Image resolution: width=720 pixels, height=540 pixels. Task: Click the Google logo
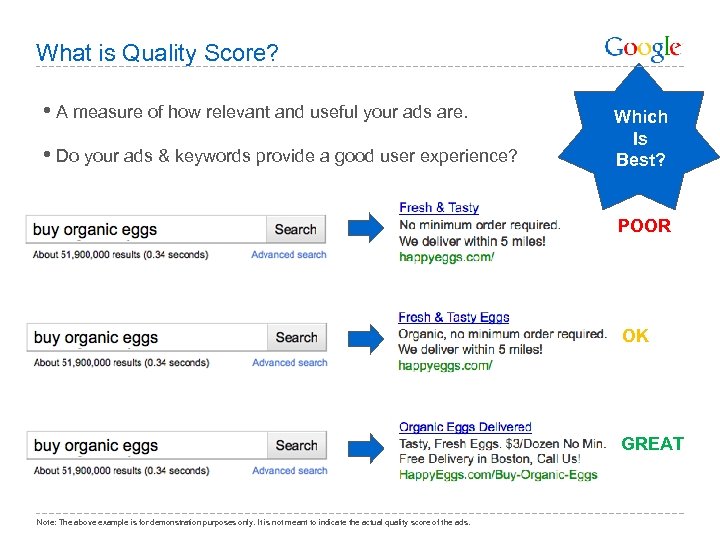[642, 48]
